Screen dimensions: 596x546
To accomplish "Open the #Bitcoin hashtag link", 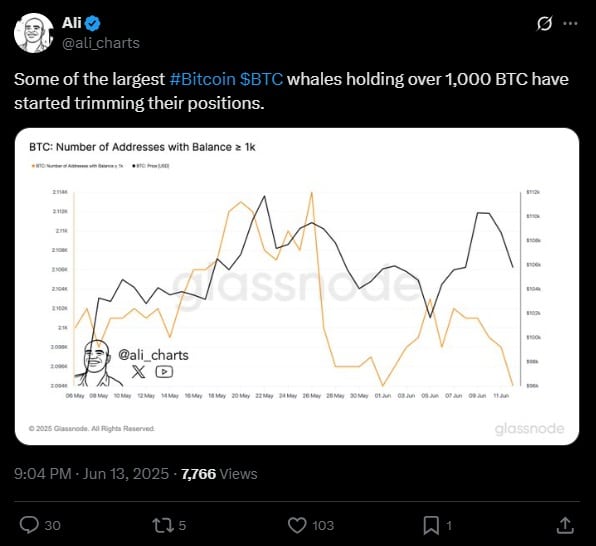I will 203,79.
